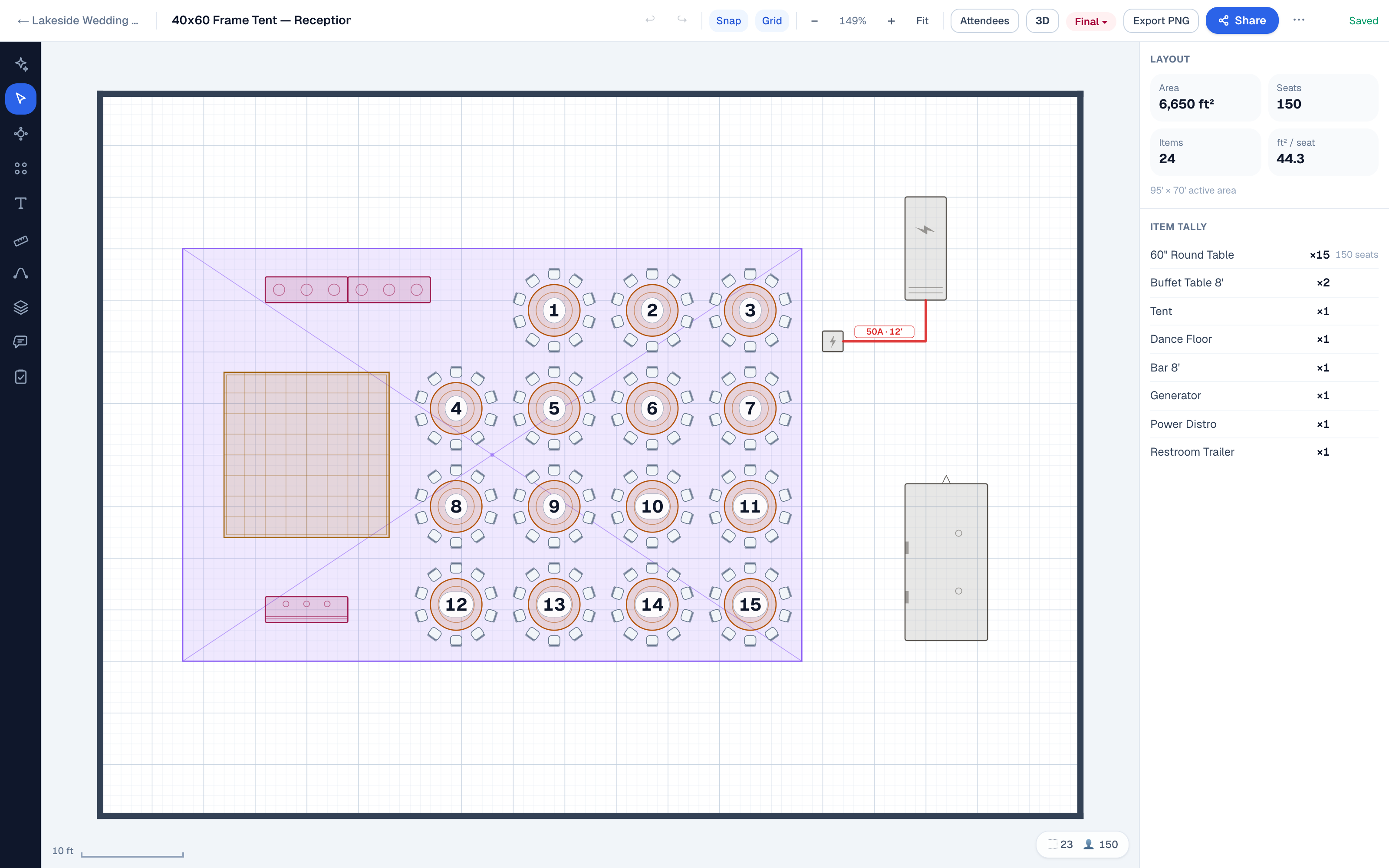This screenshot has width=1389, height=868.
Task: Click the Area 6,650 ft² stat card
Action: 1205,97
